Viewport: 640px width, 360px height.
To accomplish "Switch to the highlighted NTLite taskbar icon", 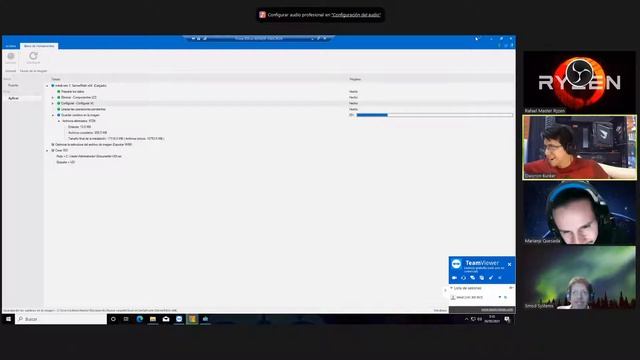I will (x=192, y=319).
